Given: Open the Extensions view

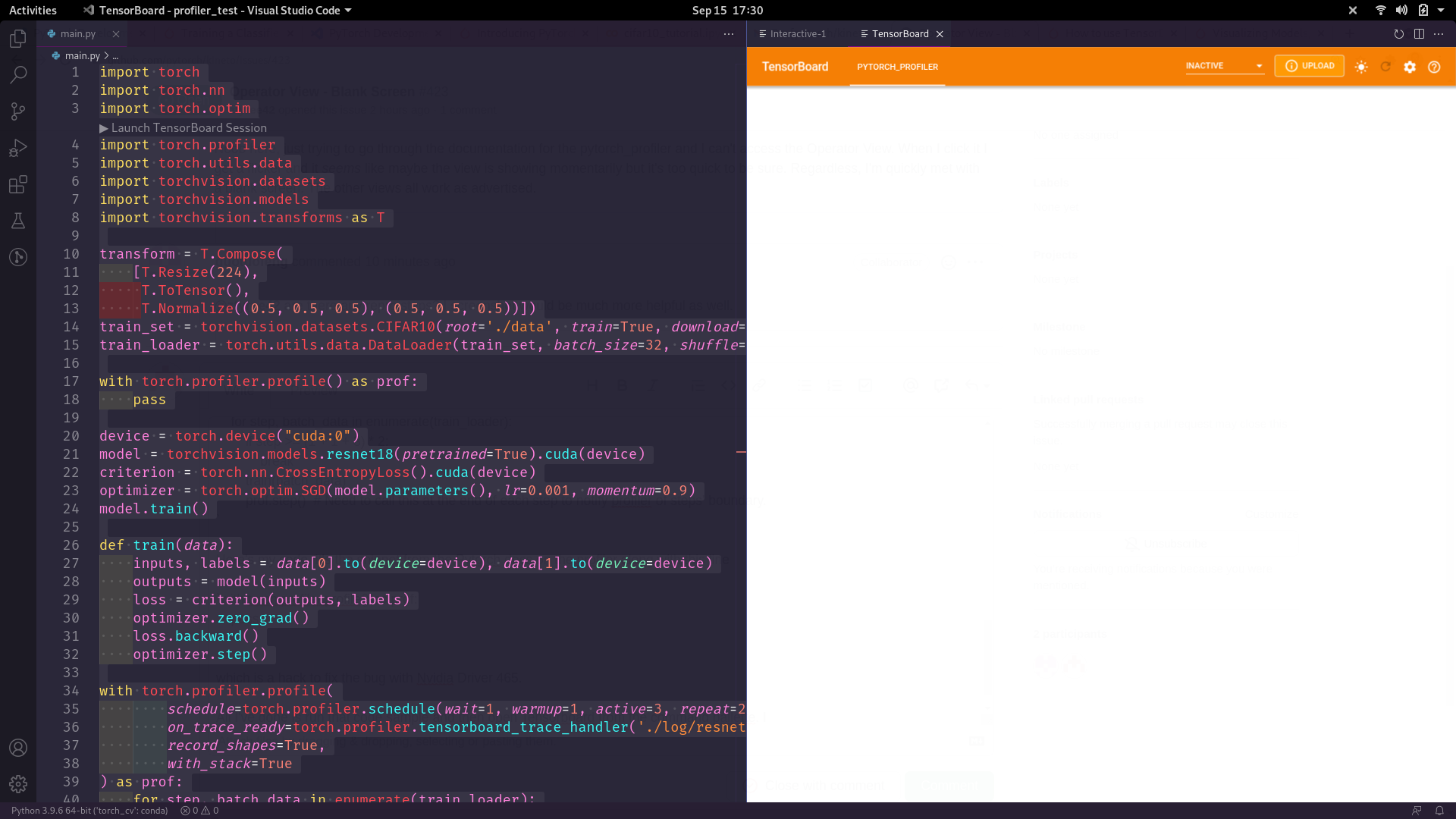Looking at the screenshot, I should point(18,184).
